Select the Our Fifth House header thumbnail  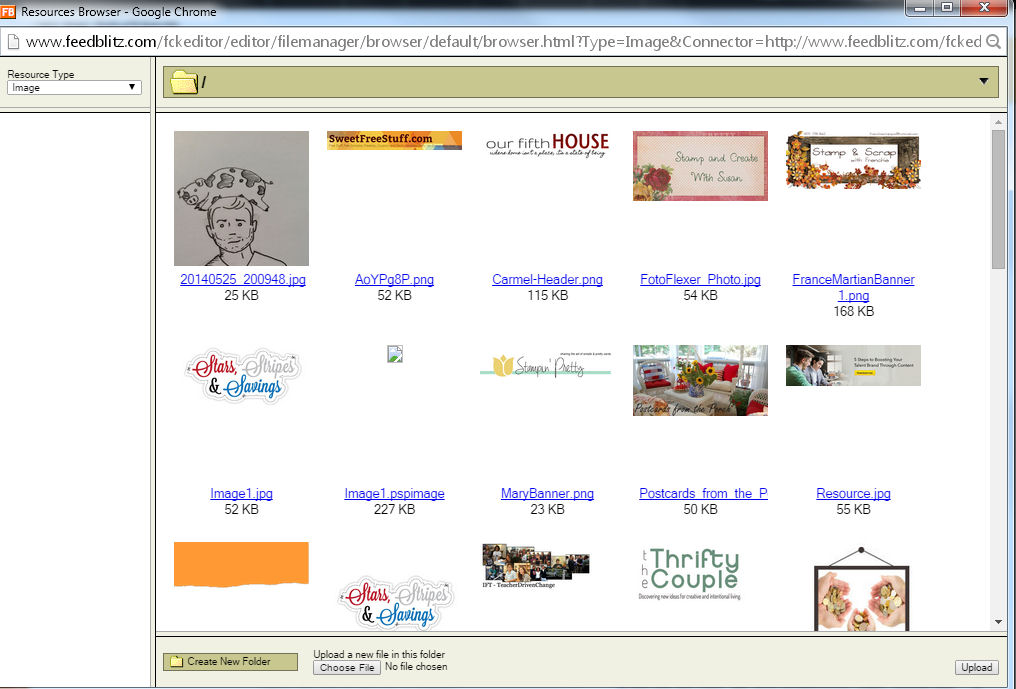tap(547, 145)
